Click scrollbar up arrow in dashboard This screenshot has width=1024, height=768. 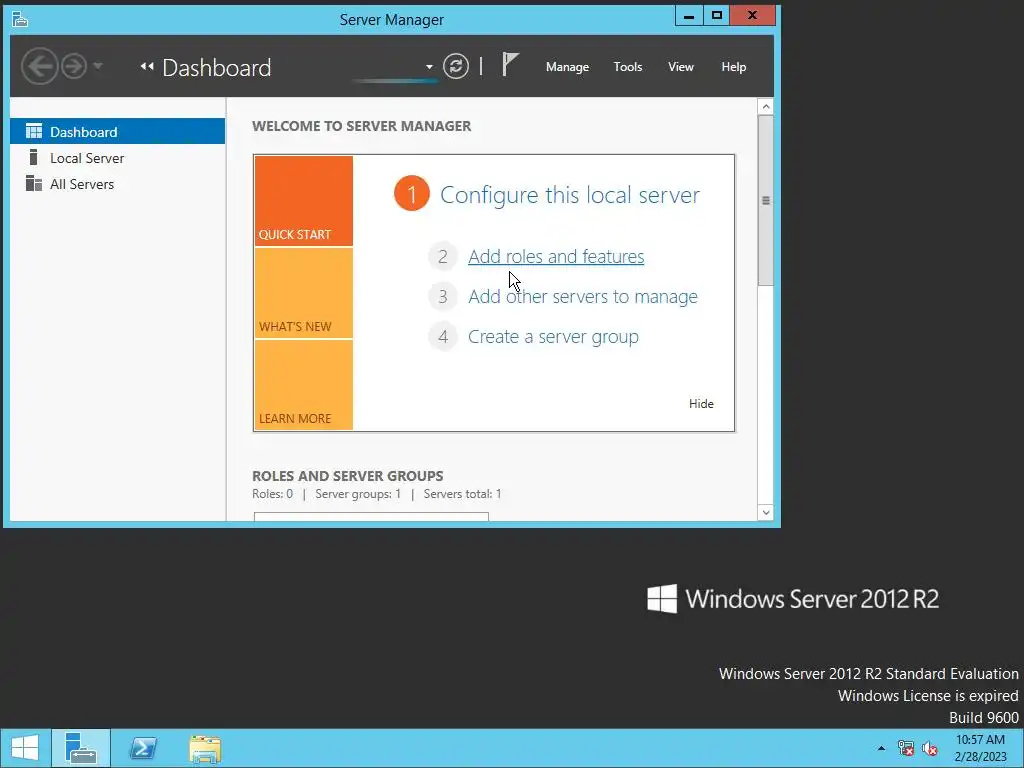tap(765, 107)
